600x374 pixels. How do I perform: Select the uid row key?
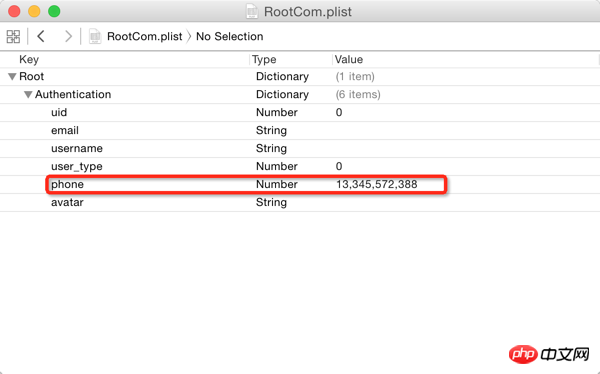[59, 113]
